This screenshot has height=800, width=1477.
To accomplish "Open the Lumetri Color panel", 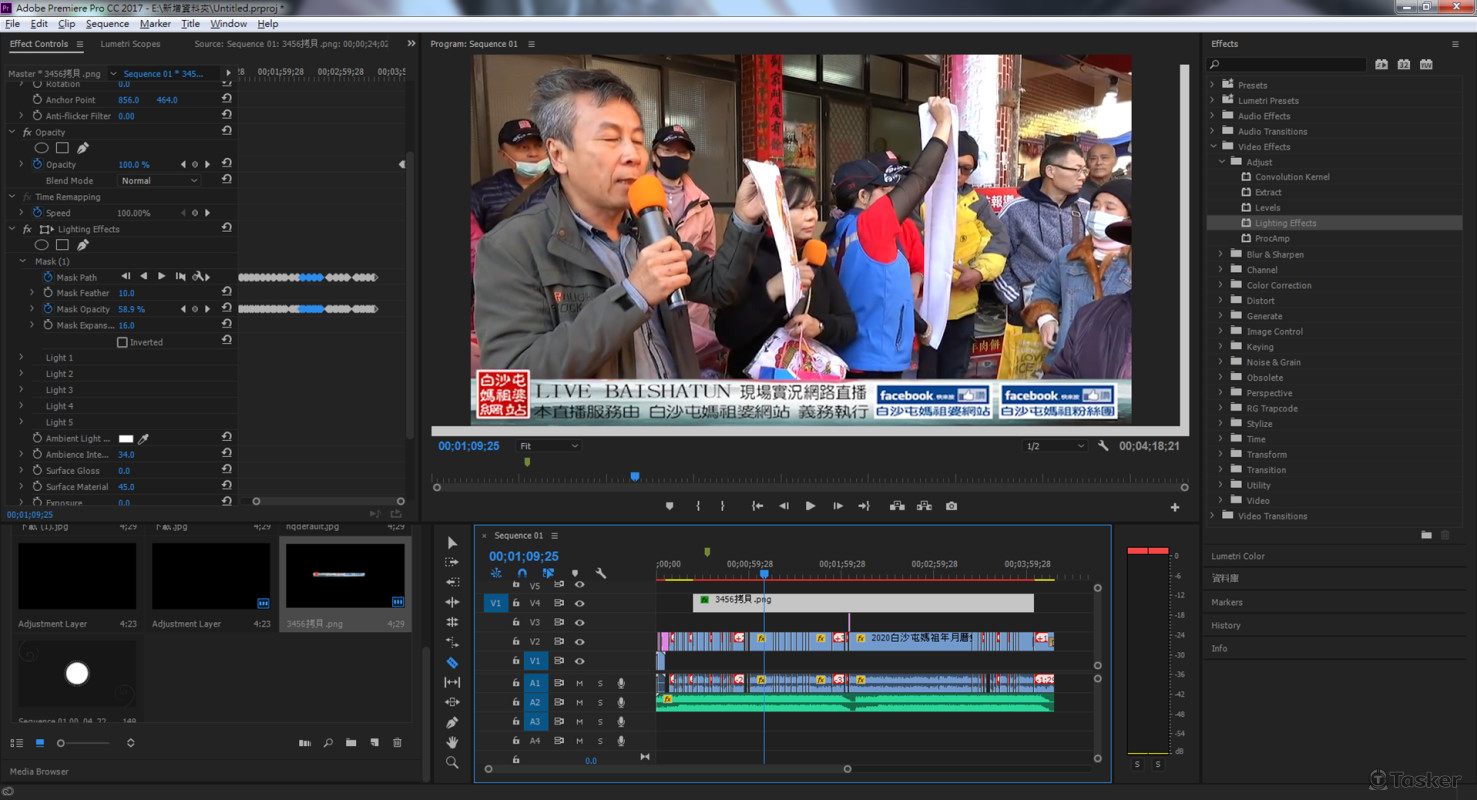I will coord(1238,556).
